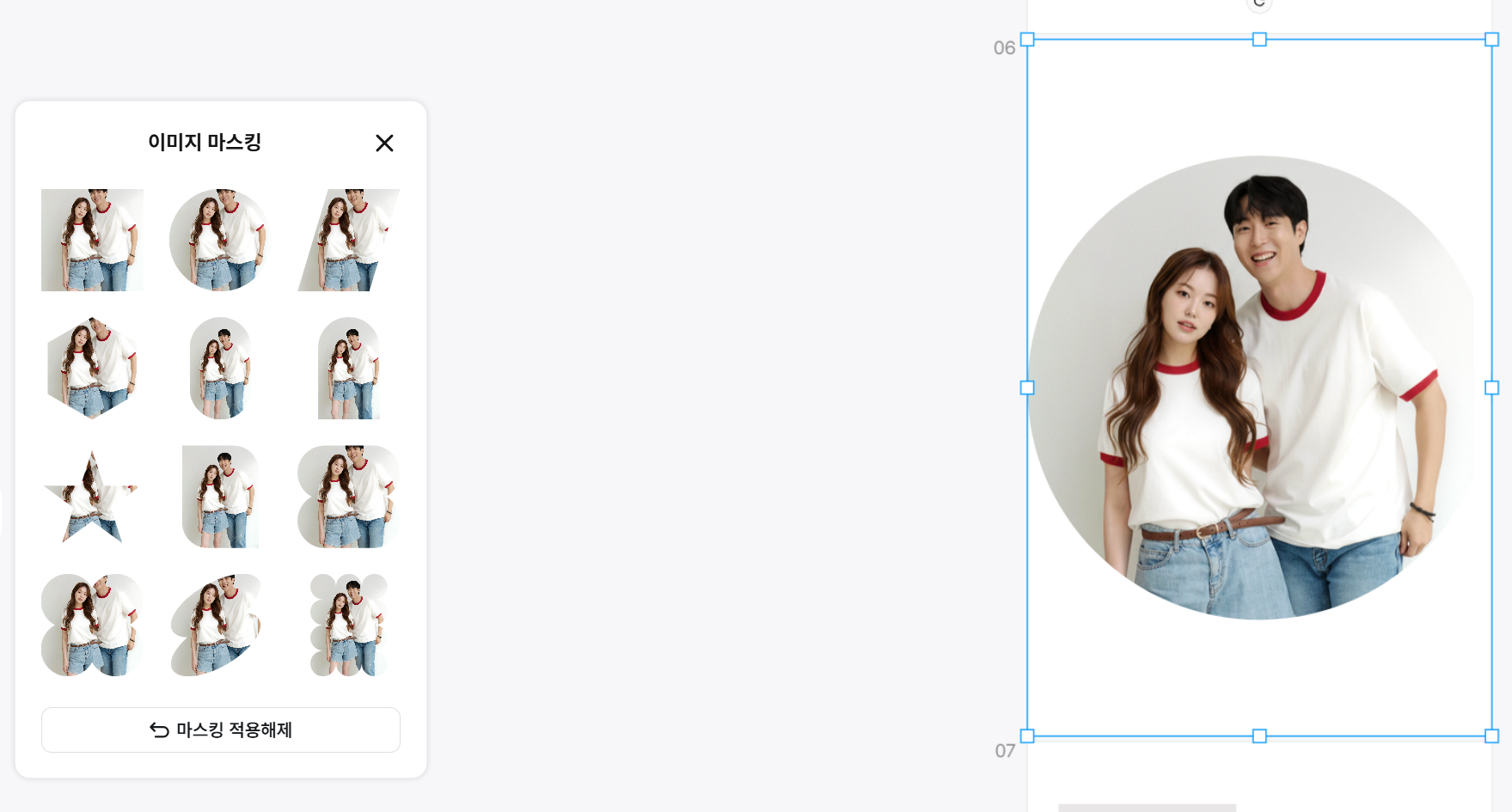Click the rotate handle above the selected image

coord(1259,4)
